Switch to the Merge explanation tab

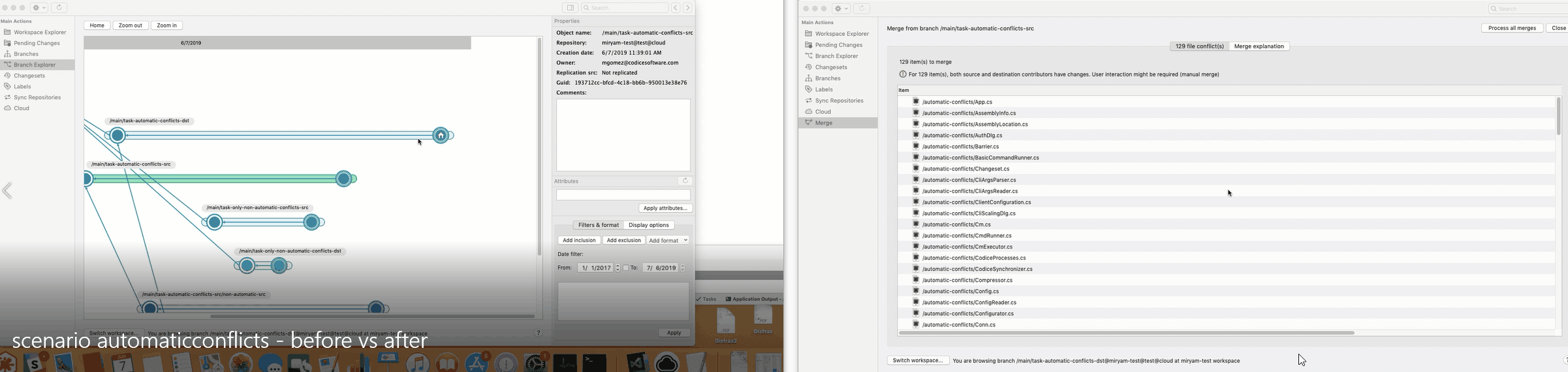pos(1259,46)
